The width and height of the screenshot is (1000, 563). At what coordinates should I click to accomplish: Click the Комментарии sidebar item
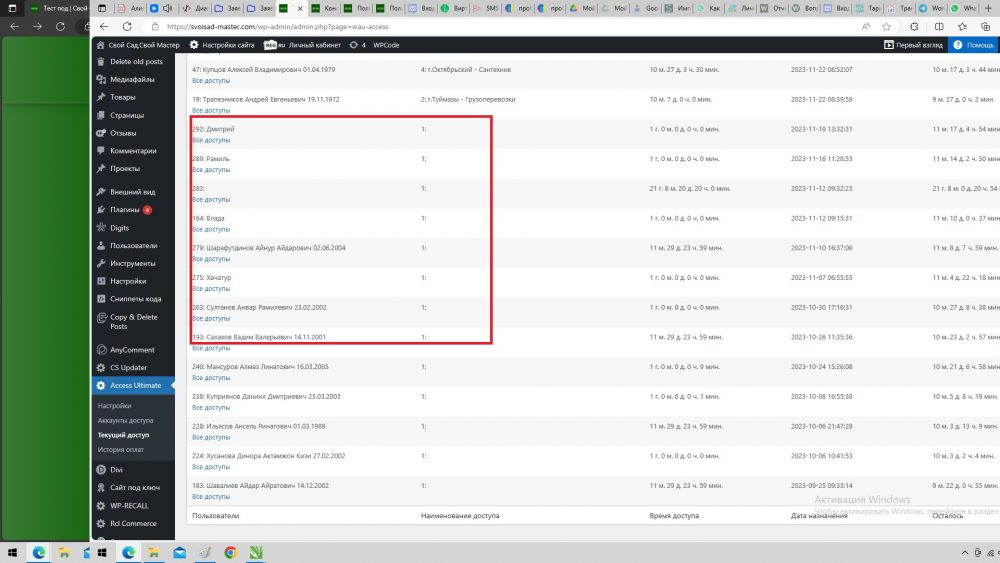tap(133, 151)
